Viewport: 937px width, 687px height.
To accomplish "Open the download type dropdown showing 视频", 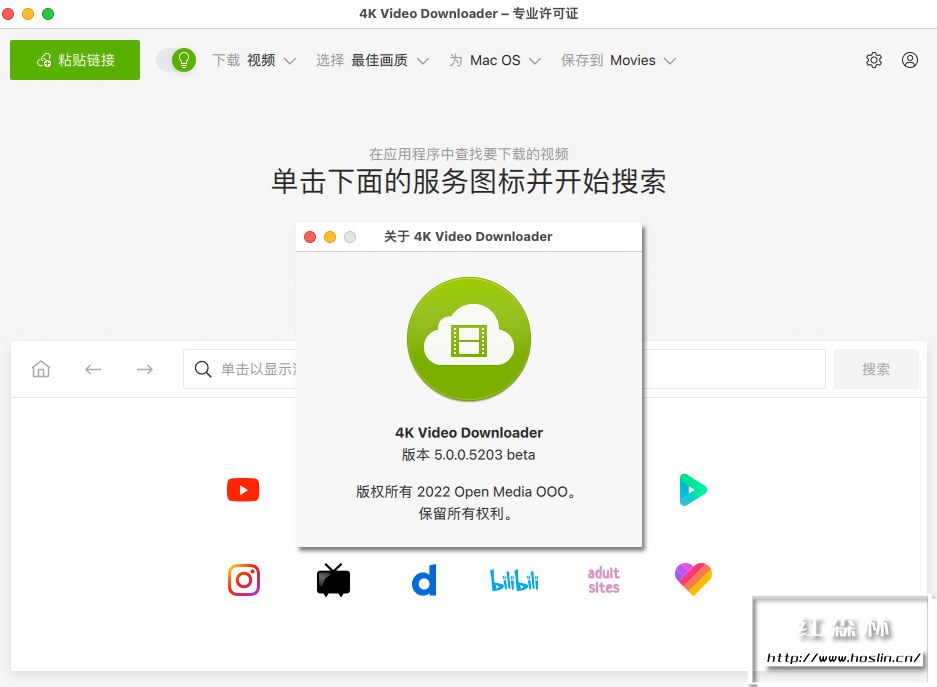I will (x=255, y=60).
